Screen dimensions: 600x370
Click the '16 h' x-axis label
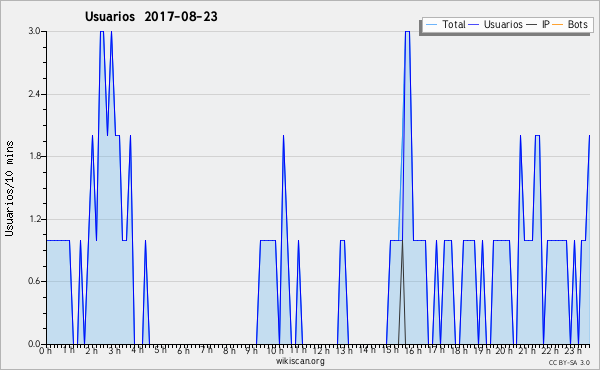413,350
